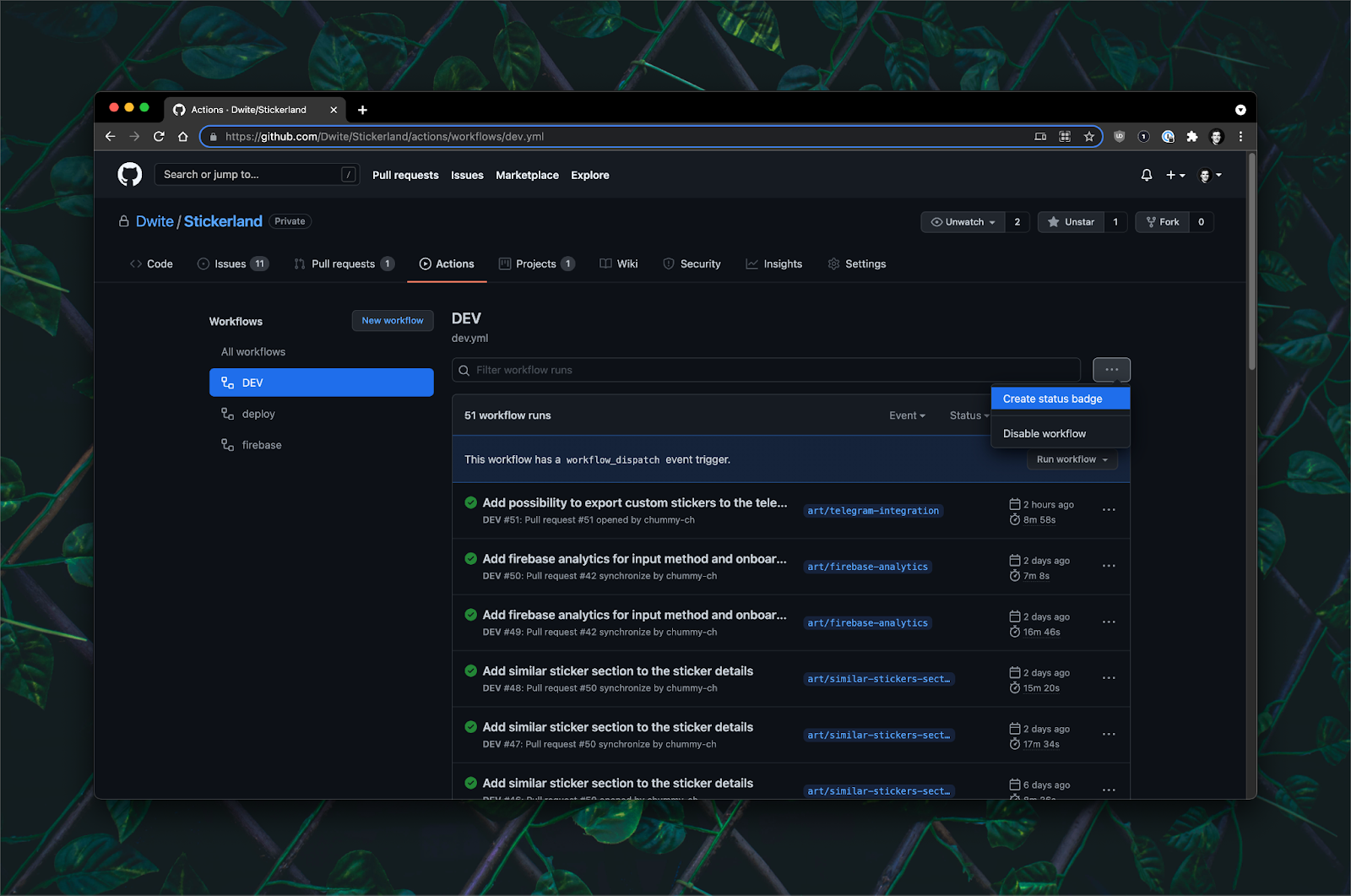Click the shield extension icon
The image size is (1351, 896).
click(1120, 136)
